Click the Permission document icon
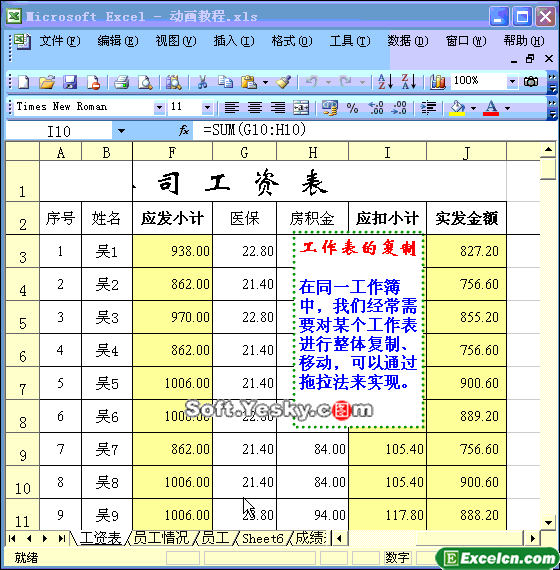Image resolution: width=560 pixels, height=570 pixels. [93, 83]
